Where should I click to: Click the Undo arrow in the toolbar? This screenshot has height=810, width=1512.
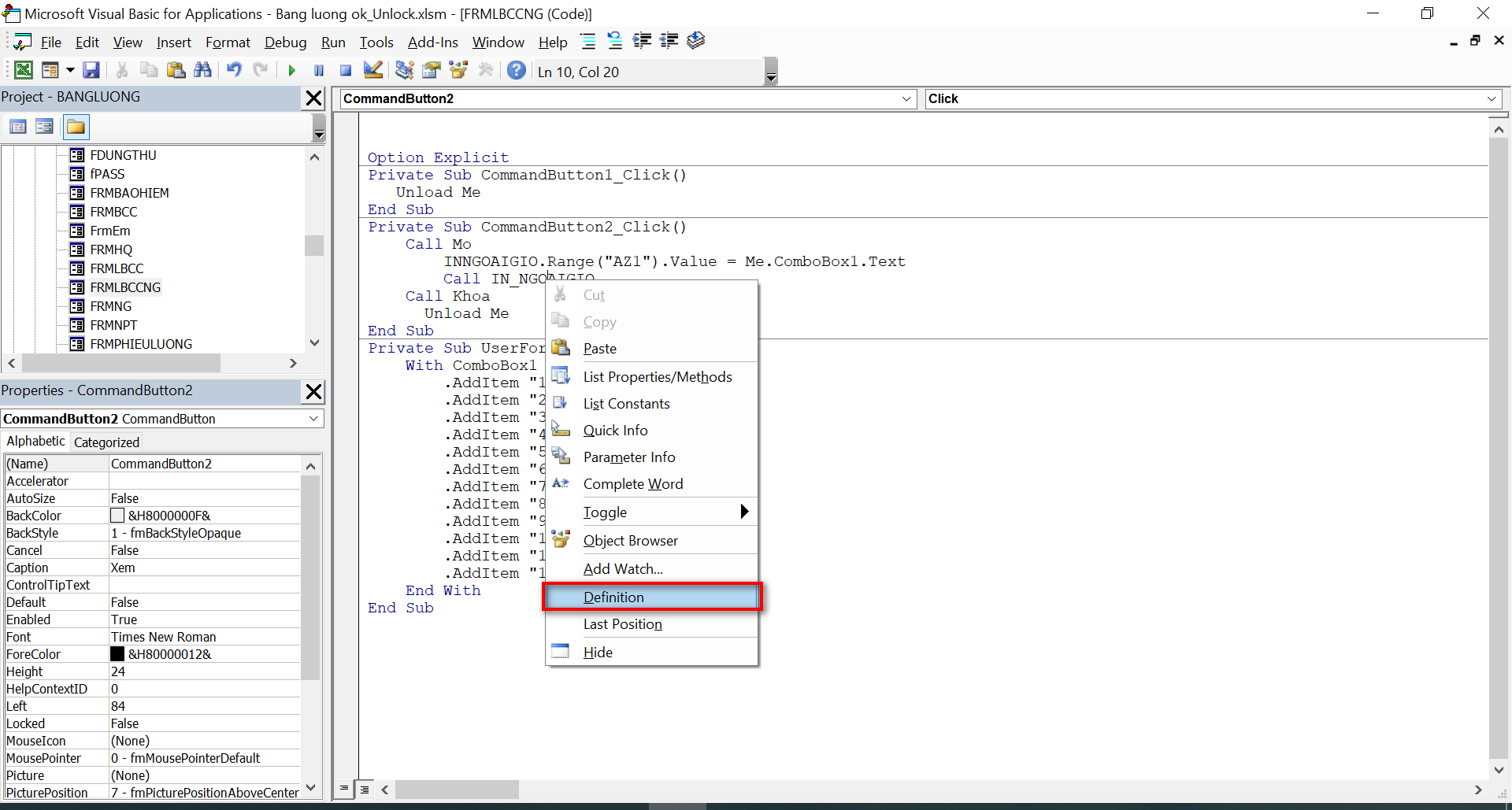(x=234, y=71)
